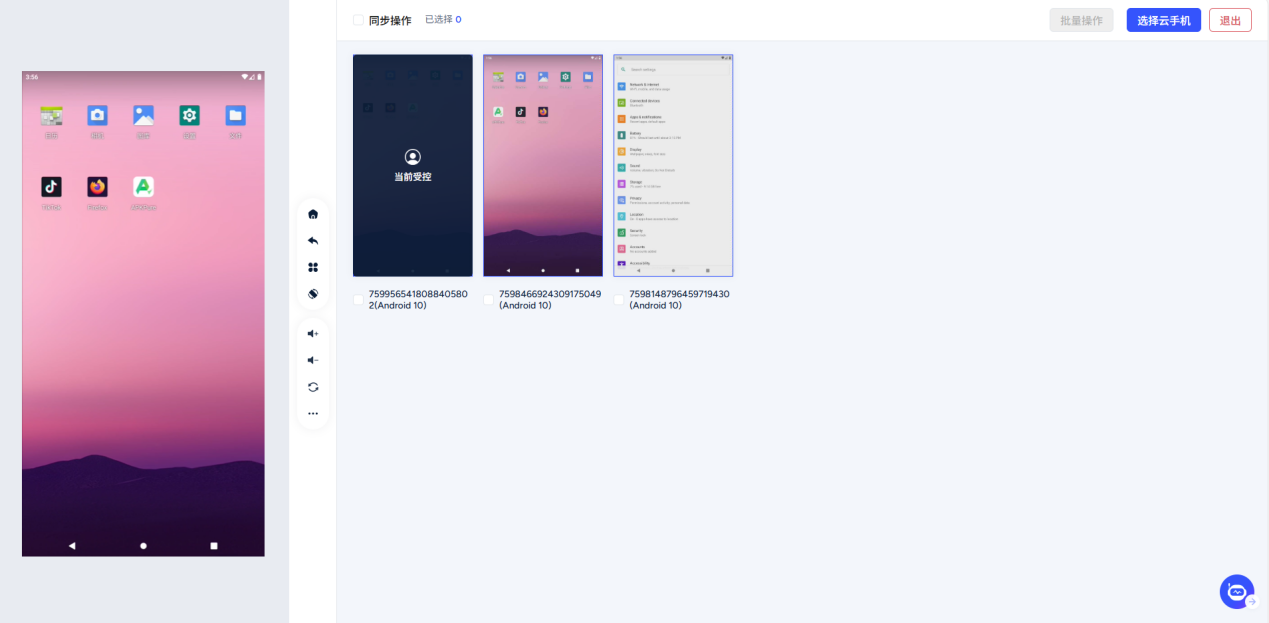This screenshot has width=1269, height=623.
Task: Launch Firefox on the phone home screen
Action: click(x=97, y=187)
